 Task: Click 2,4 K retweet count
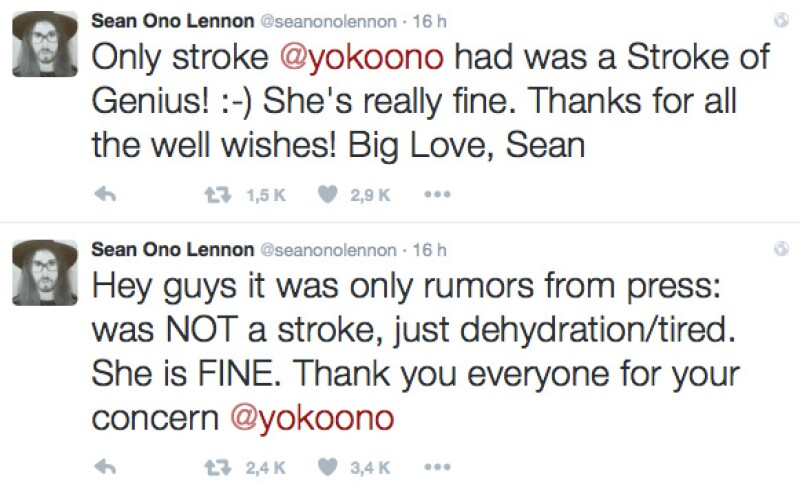pyautogui.click(x=265, y=468)
